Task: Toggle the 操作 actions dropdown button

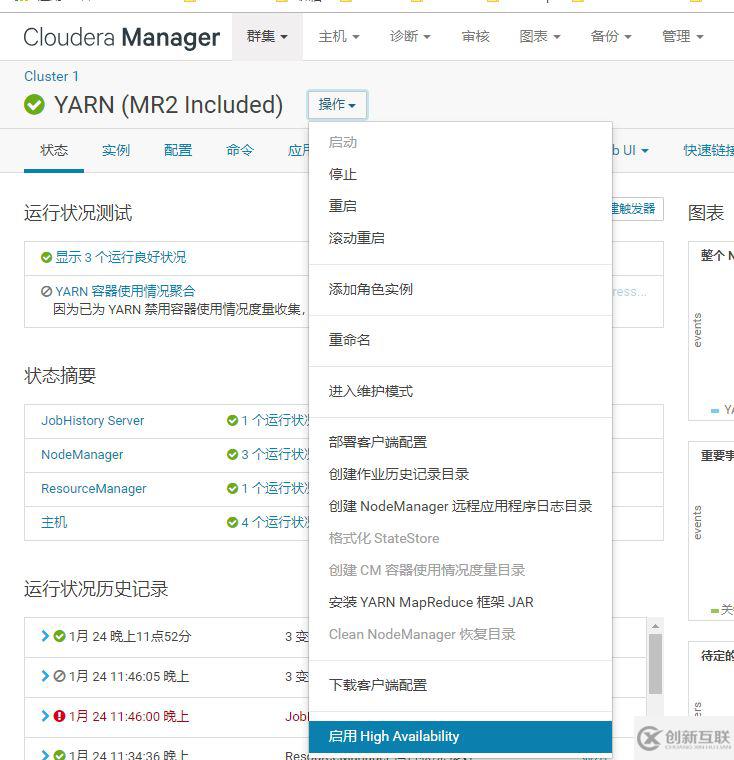Action: point(337,105)
